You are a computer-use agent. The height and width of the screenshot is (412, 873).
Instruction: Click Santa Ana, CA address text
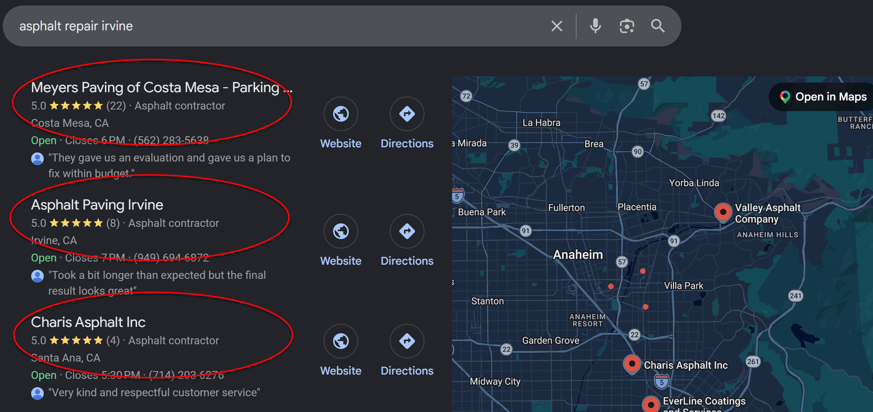[x=66, y=358]
